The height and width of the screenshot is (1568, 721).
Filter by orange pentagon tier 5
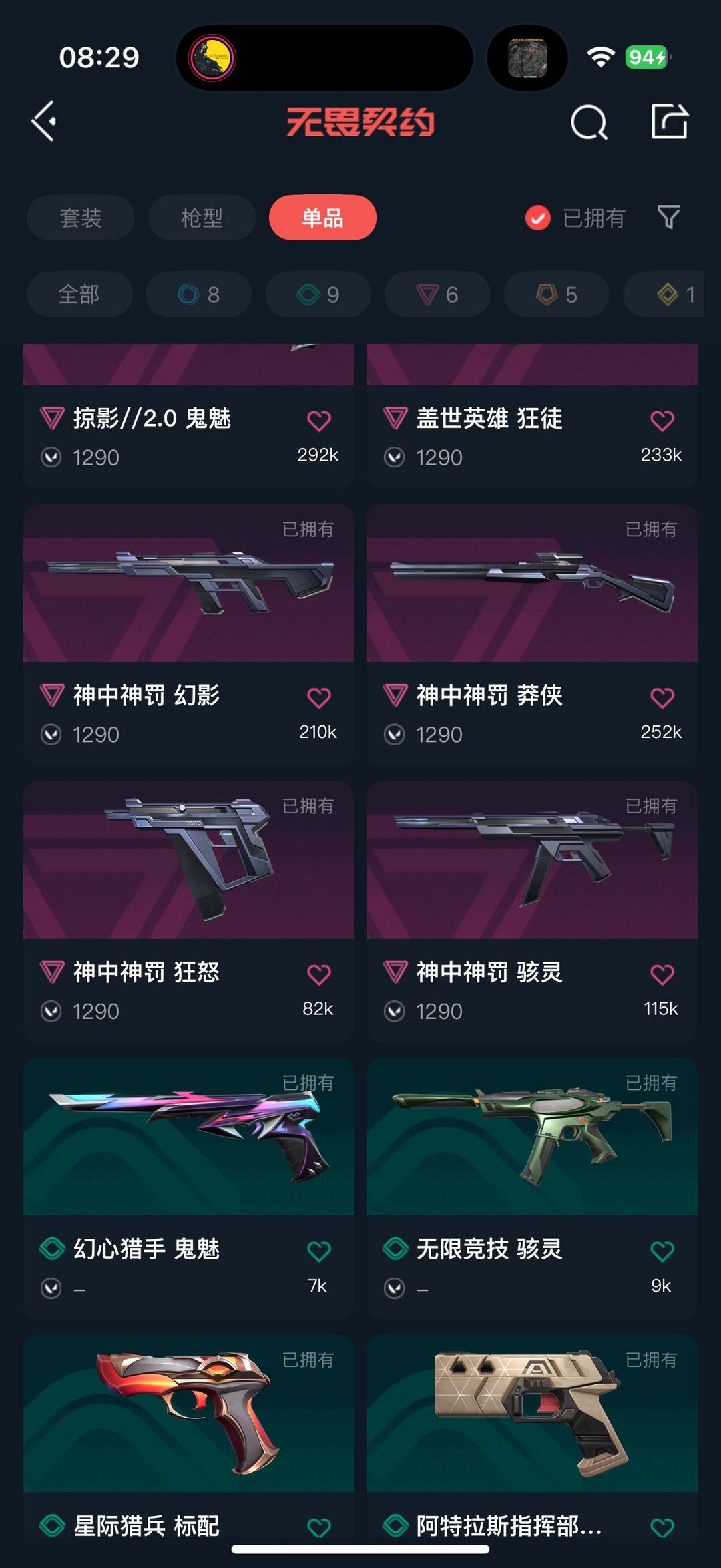pyautogui.click(x=557, y=294)
